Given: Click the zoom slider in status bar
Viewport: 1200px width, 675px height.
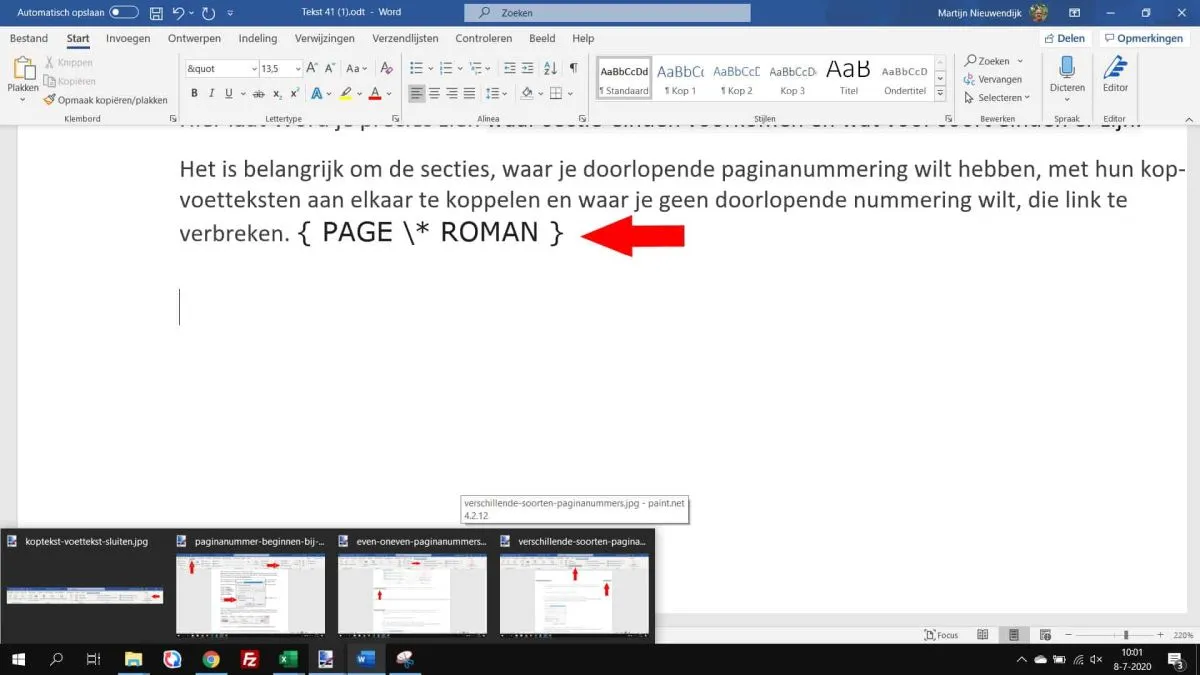Looking at the screenshot, I should (x=1126, y=635).
